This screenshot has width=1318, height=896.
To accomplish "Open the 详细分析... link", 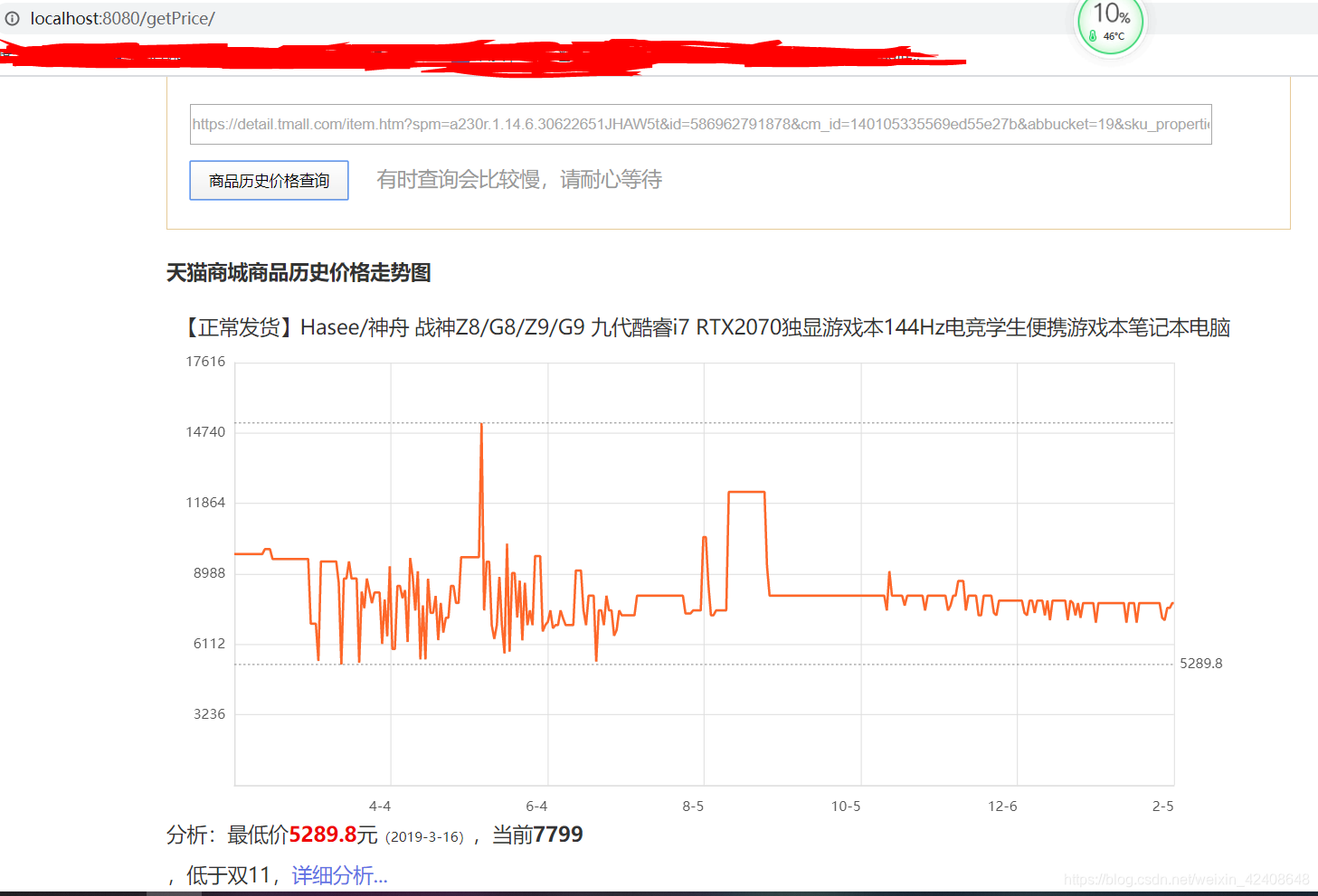I will (339, 875).
